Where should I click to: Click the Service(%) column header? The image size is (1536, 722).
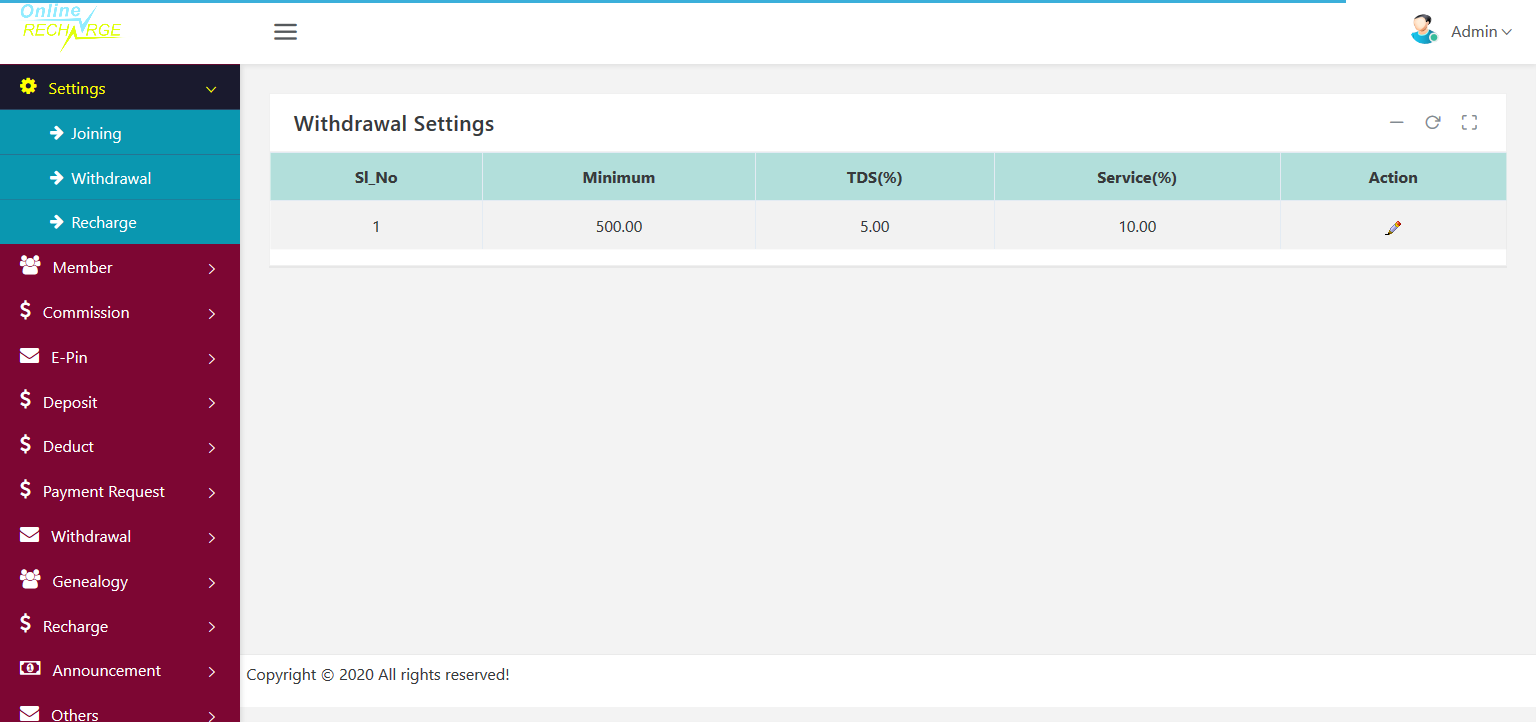(x=1137, y=177)
